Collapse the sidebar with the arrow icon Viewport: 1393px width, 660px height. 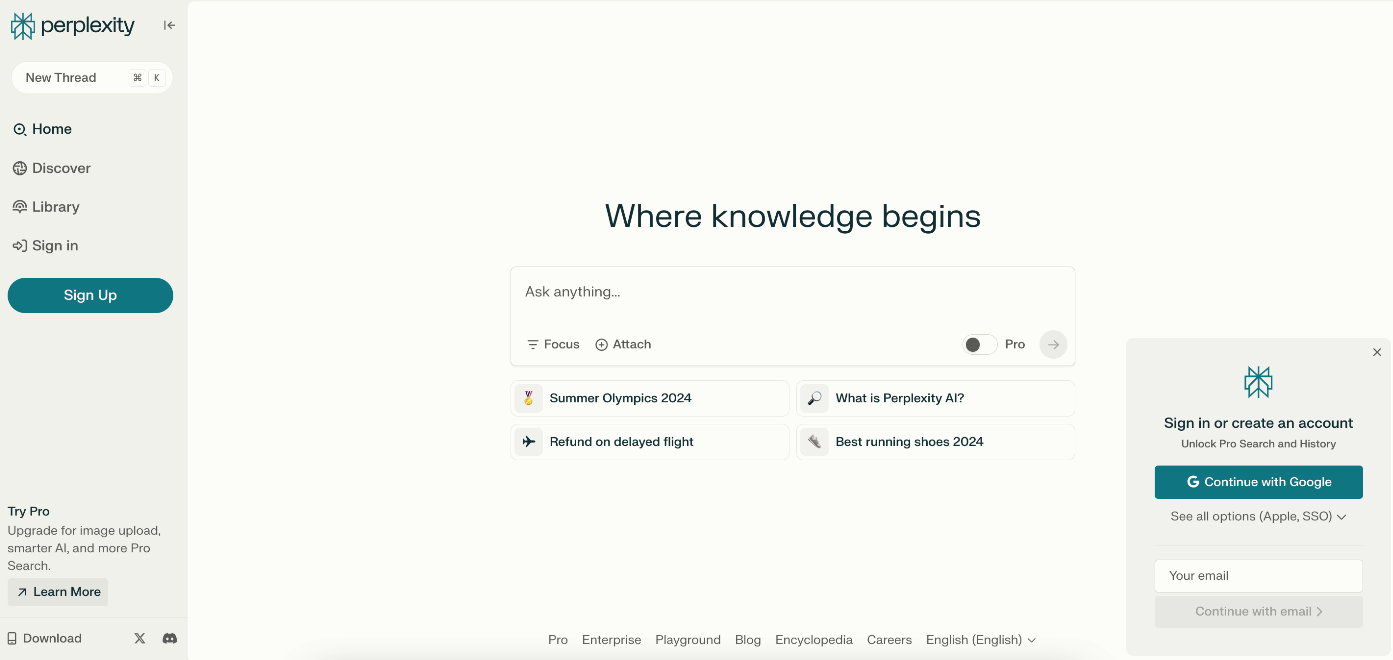[x=169, y=26]
